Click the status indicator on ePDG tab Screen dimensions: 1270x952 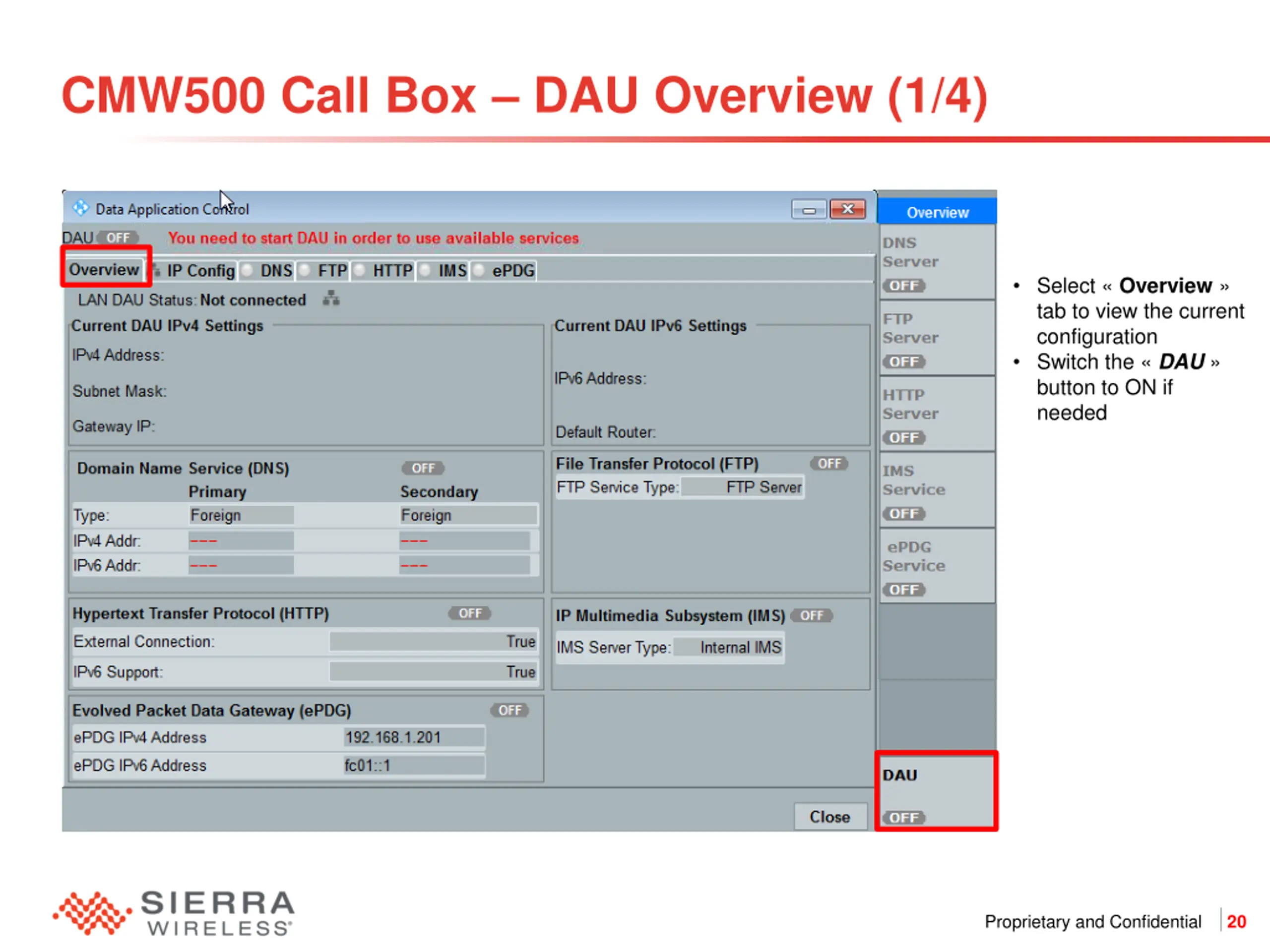tap(479, 270)
